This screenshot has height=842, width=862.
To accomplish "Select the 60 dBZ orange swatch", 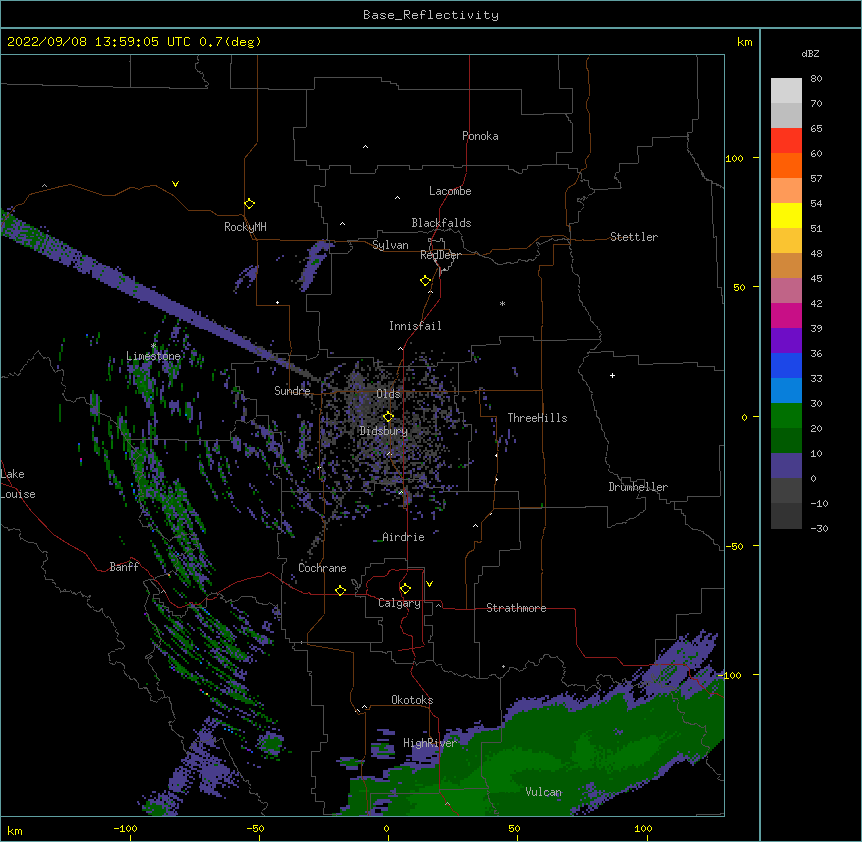I will click(786, 165).
